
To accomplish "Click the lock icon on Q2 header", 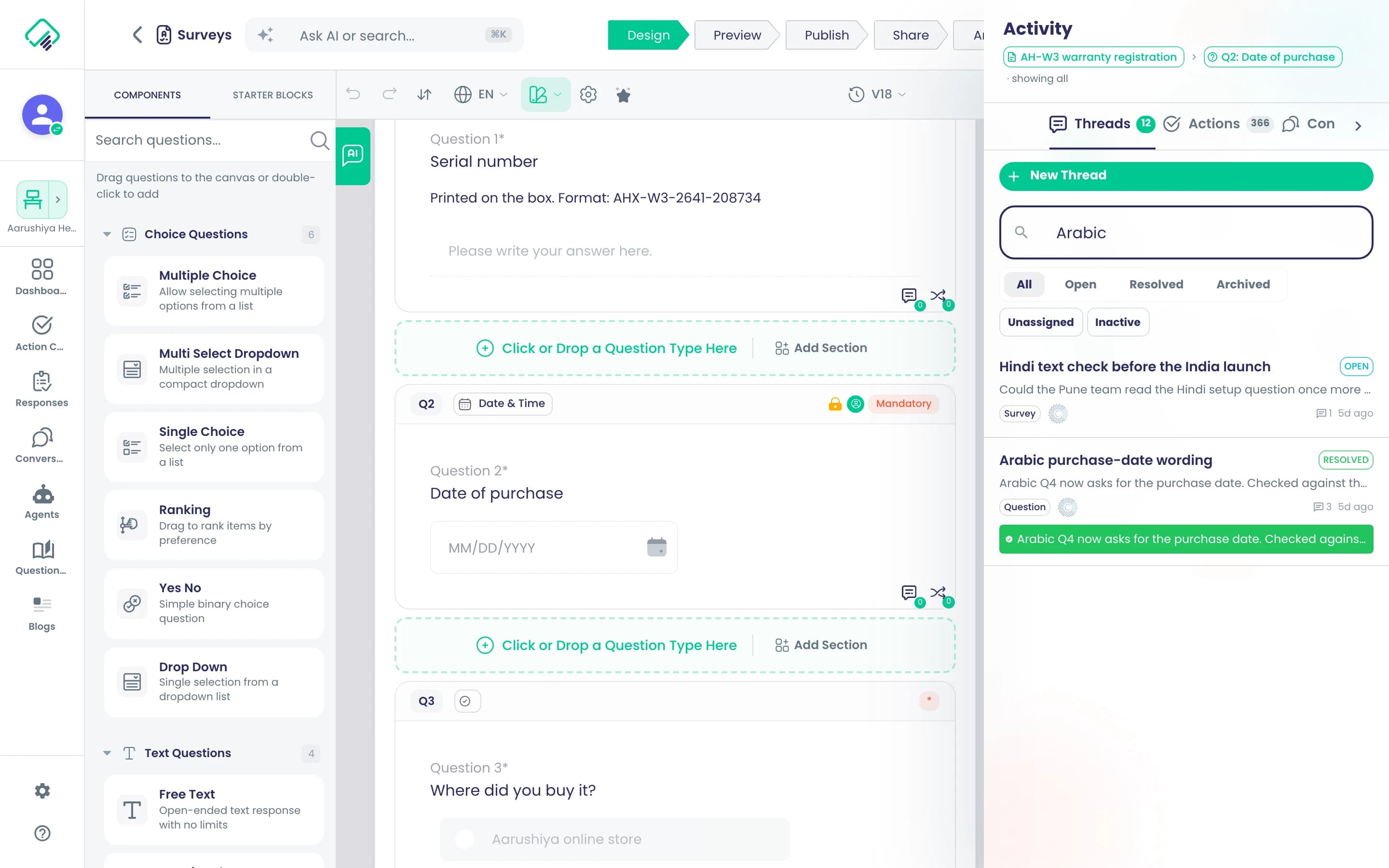I will pyautogui.click(x=834, y=404).
